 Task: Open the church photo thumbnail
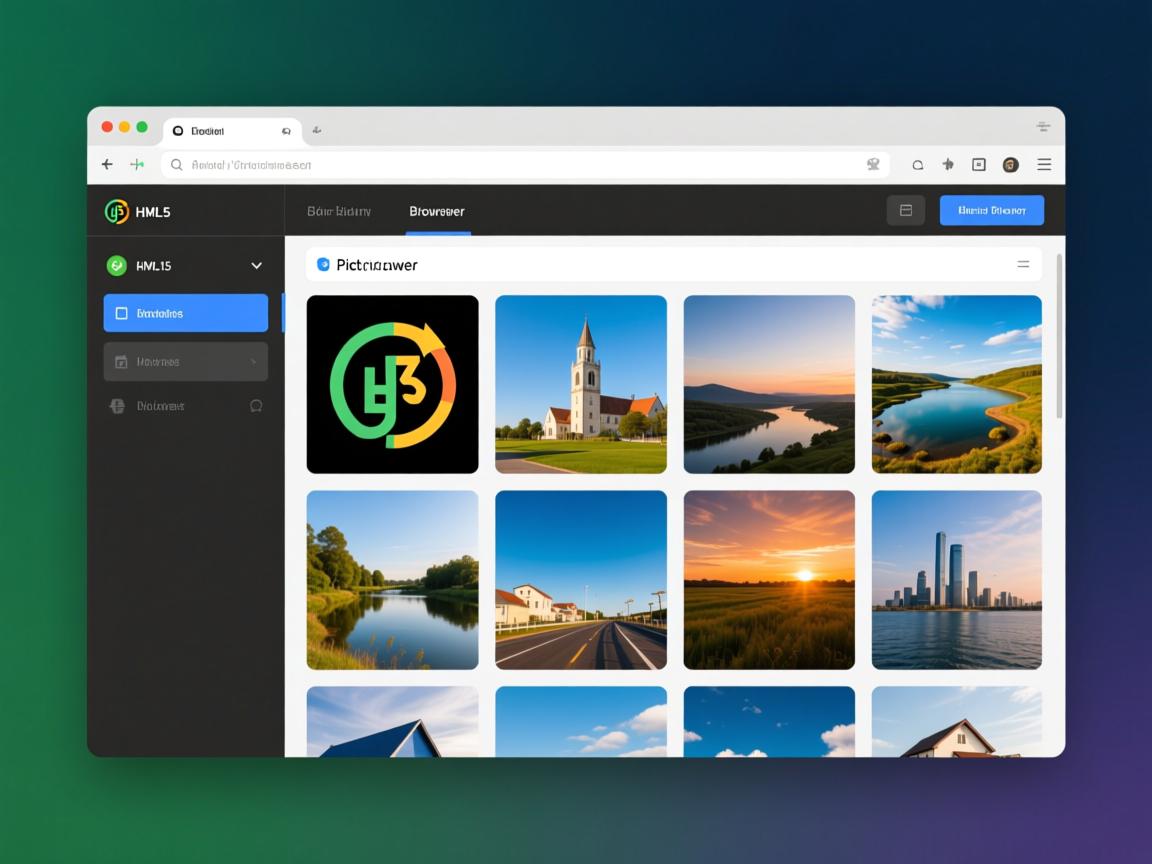click(x=581, y=384)
